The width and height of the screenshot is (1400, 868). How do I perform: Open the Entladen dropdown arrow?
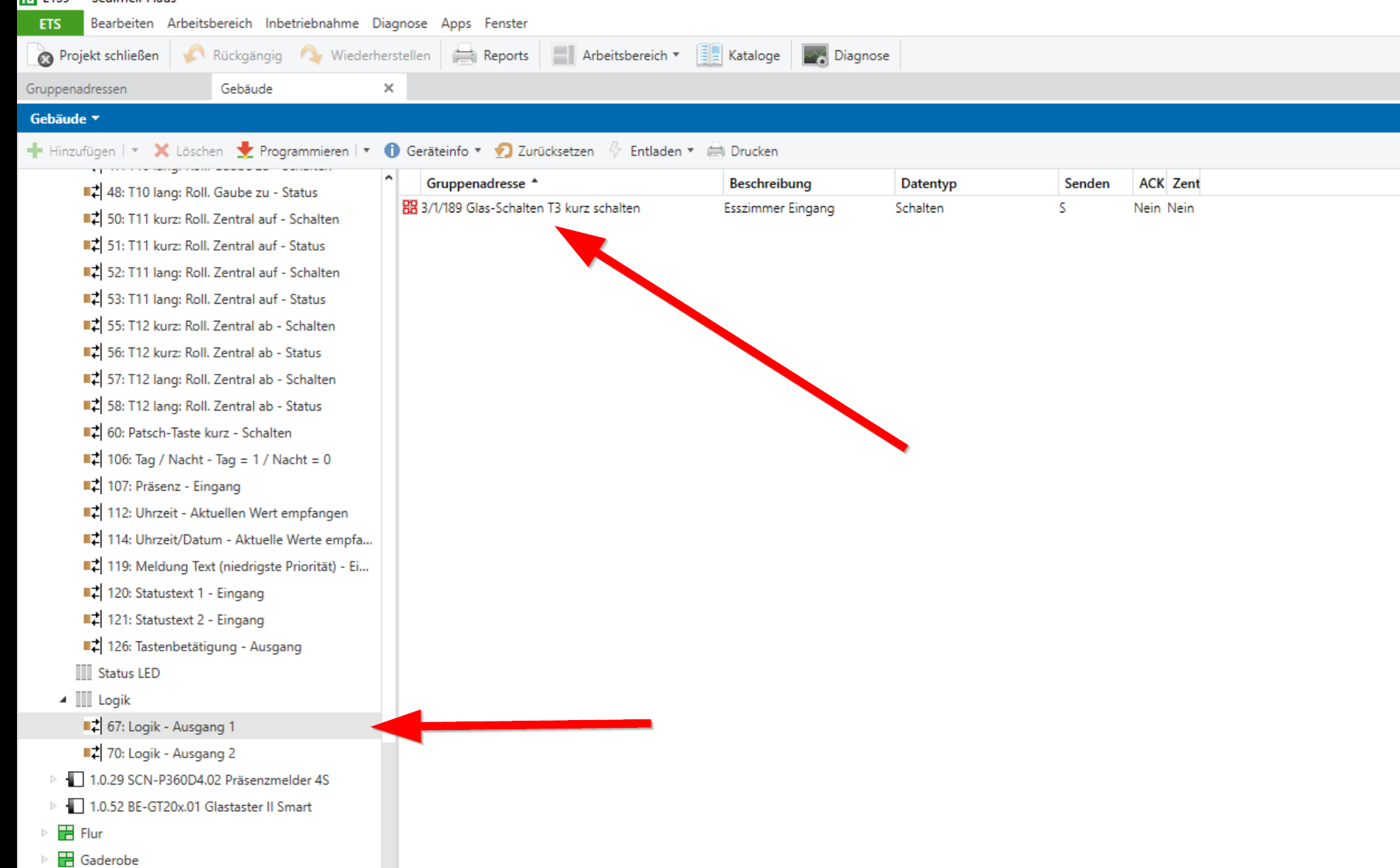click(x=690, y=150)
